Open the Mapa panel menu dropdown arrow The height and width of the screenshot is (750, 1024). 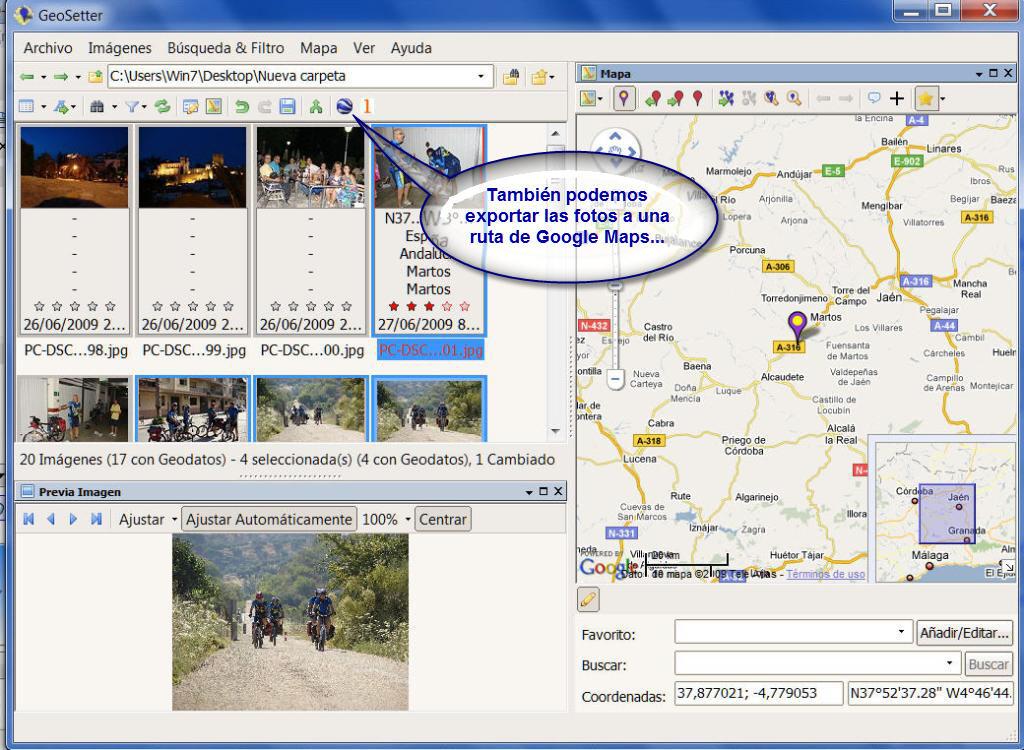click(979, 74)
